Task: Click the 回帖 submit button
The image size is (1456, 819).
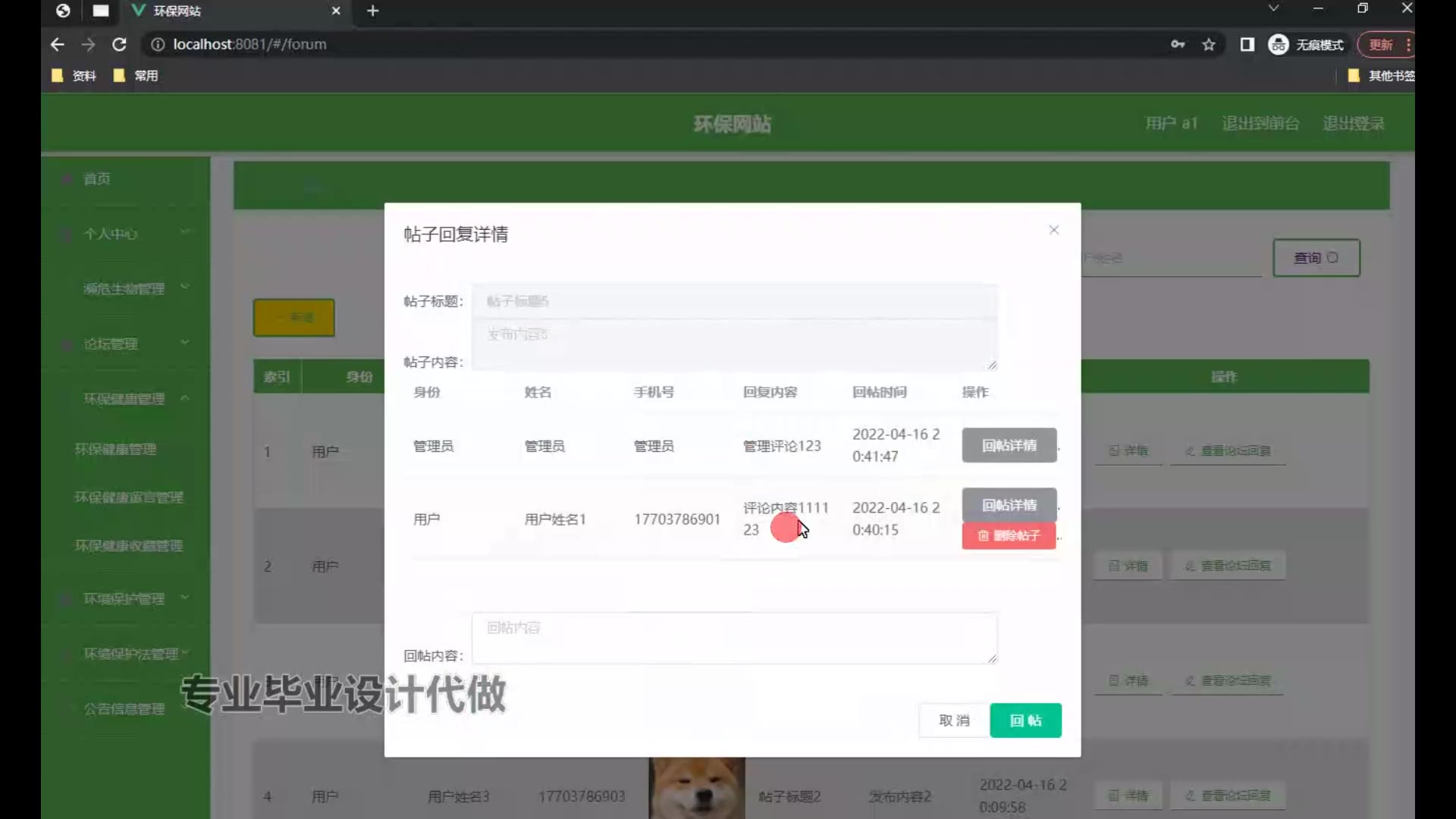Action: point(1025,720)
